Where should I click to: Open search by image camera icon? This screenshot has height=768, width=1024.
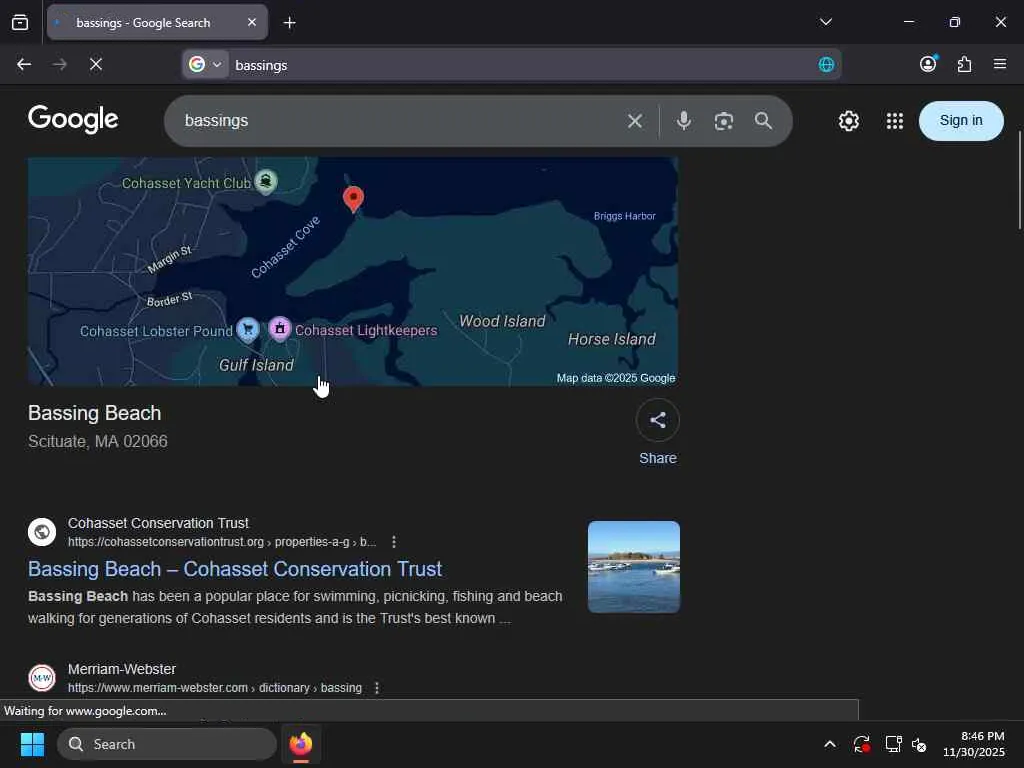(x=724, y=121)
